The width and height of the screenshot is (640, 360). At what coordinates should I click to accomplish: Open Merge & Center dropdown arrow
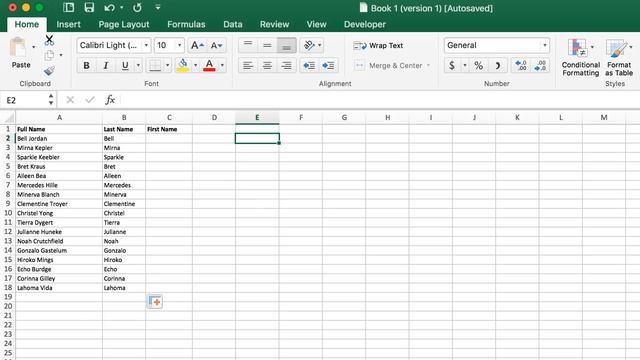[x=428, y=65]
